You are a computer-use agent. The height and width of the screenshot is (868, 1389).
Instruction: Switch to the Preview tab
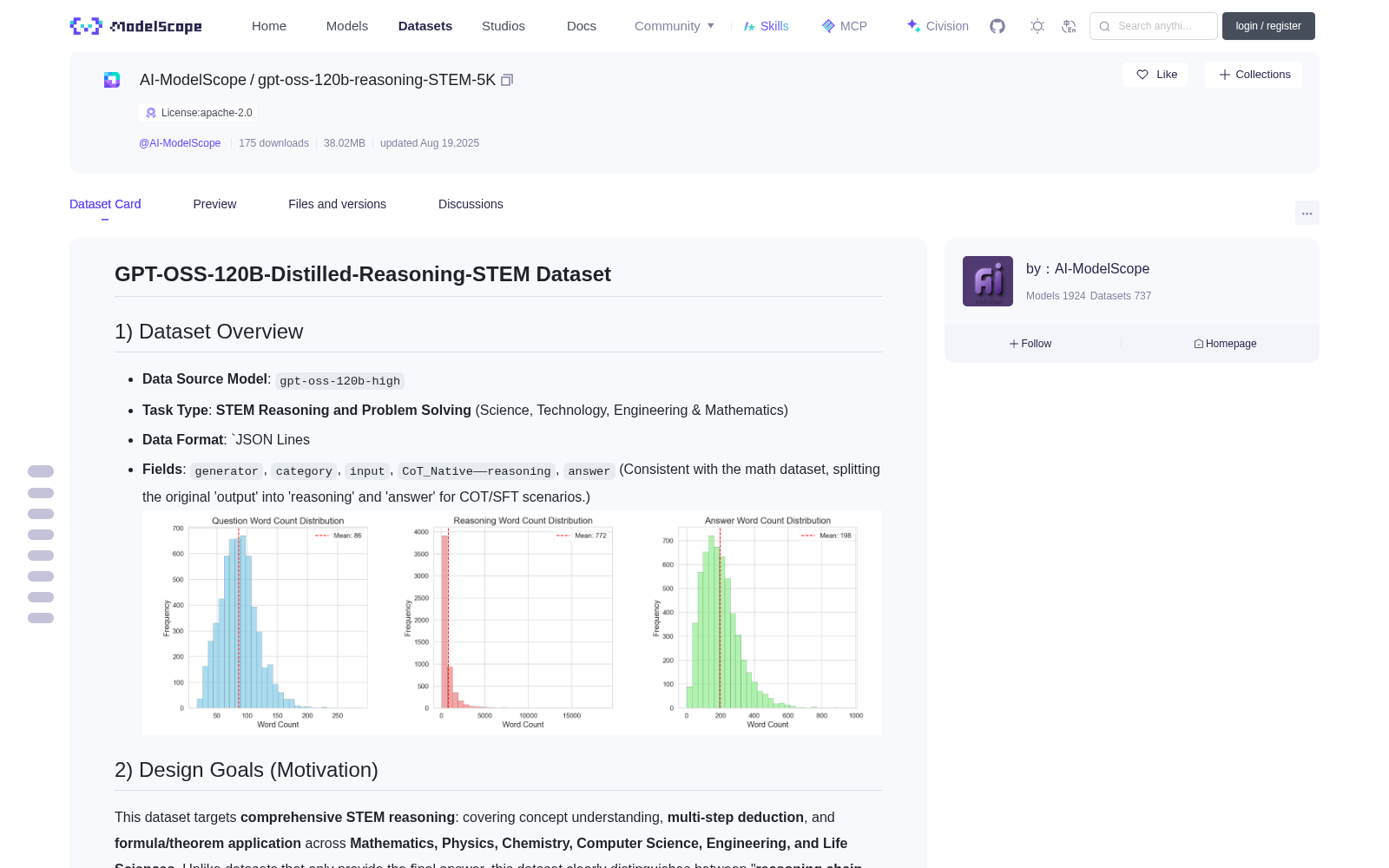(x=214, y=204)
